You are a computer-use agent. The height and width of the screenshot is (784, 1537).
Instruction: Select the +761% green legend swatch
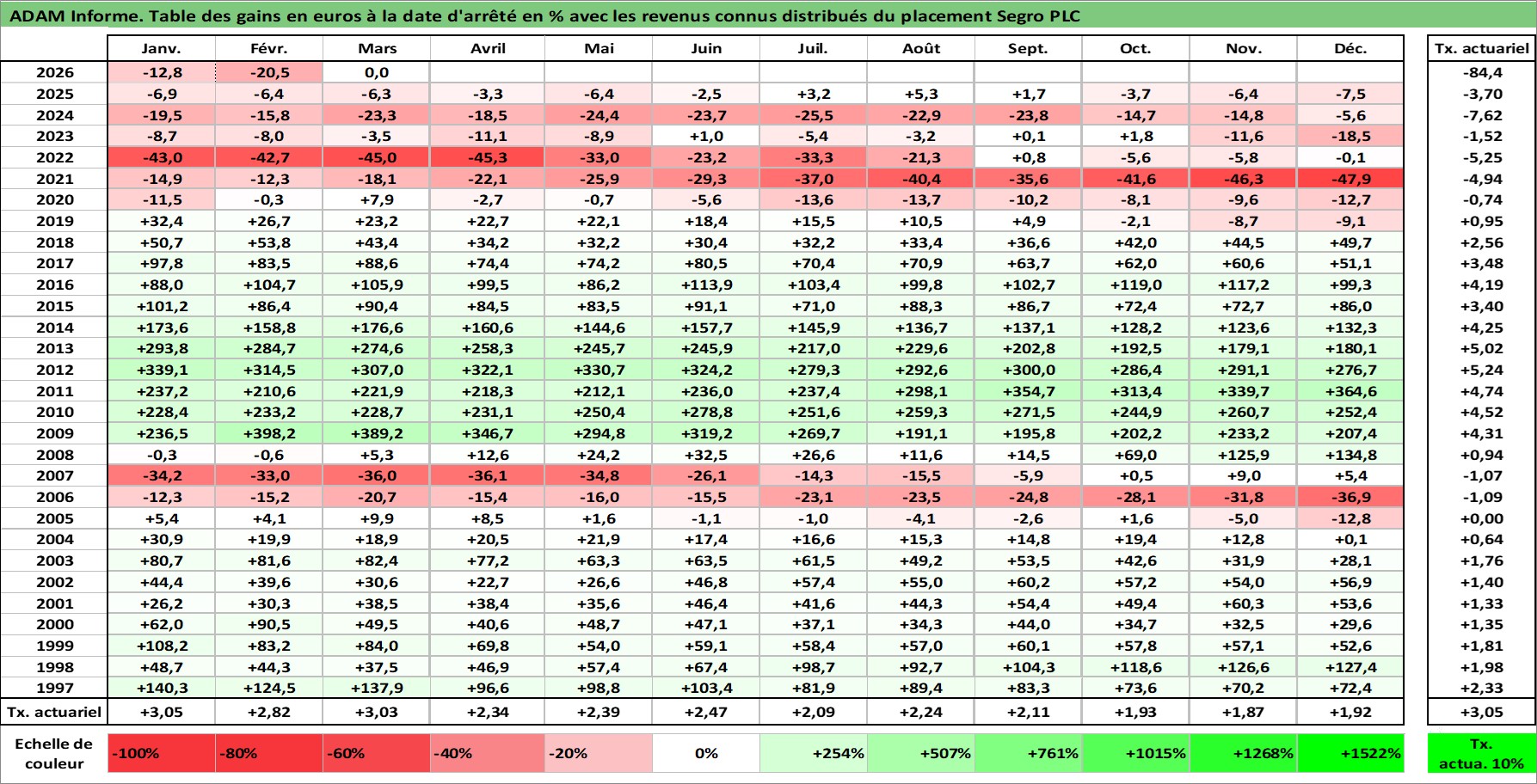coord(1029,753)
